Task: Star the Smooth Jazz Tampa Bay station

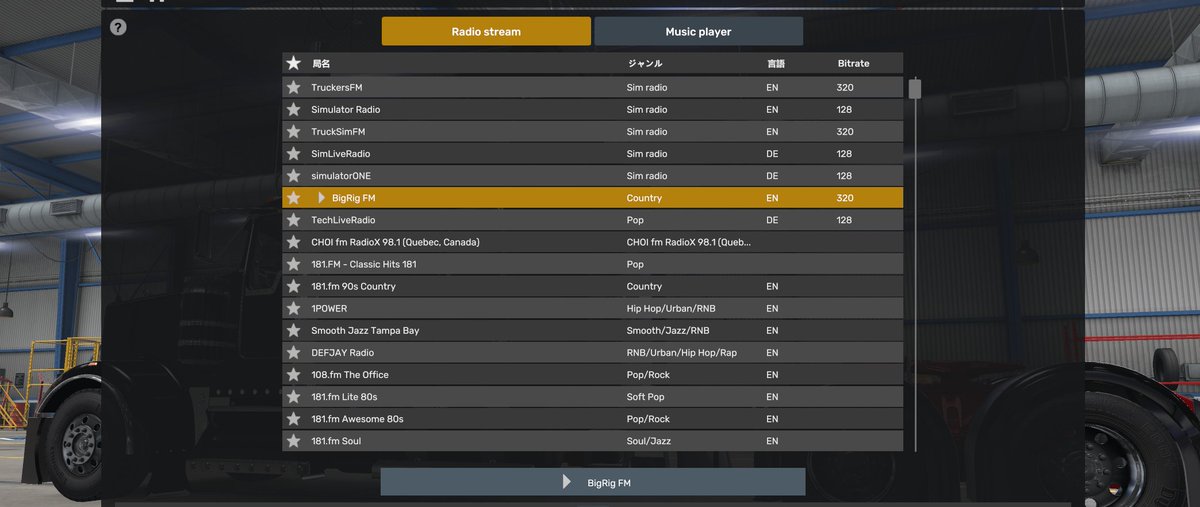Action: 293,330
